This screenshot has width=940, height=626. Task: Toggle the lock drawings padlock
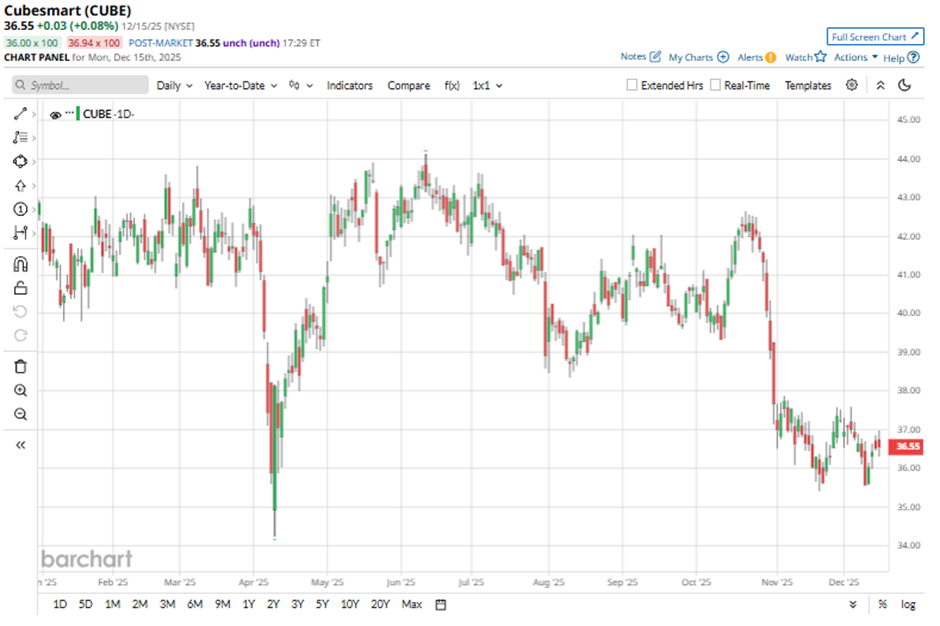20,288
